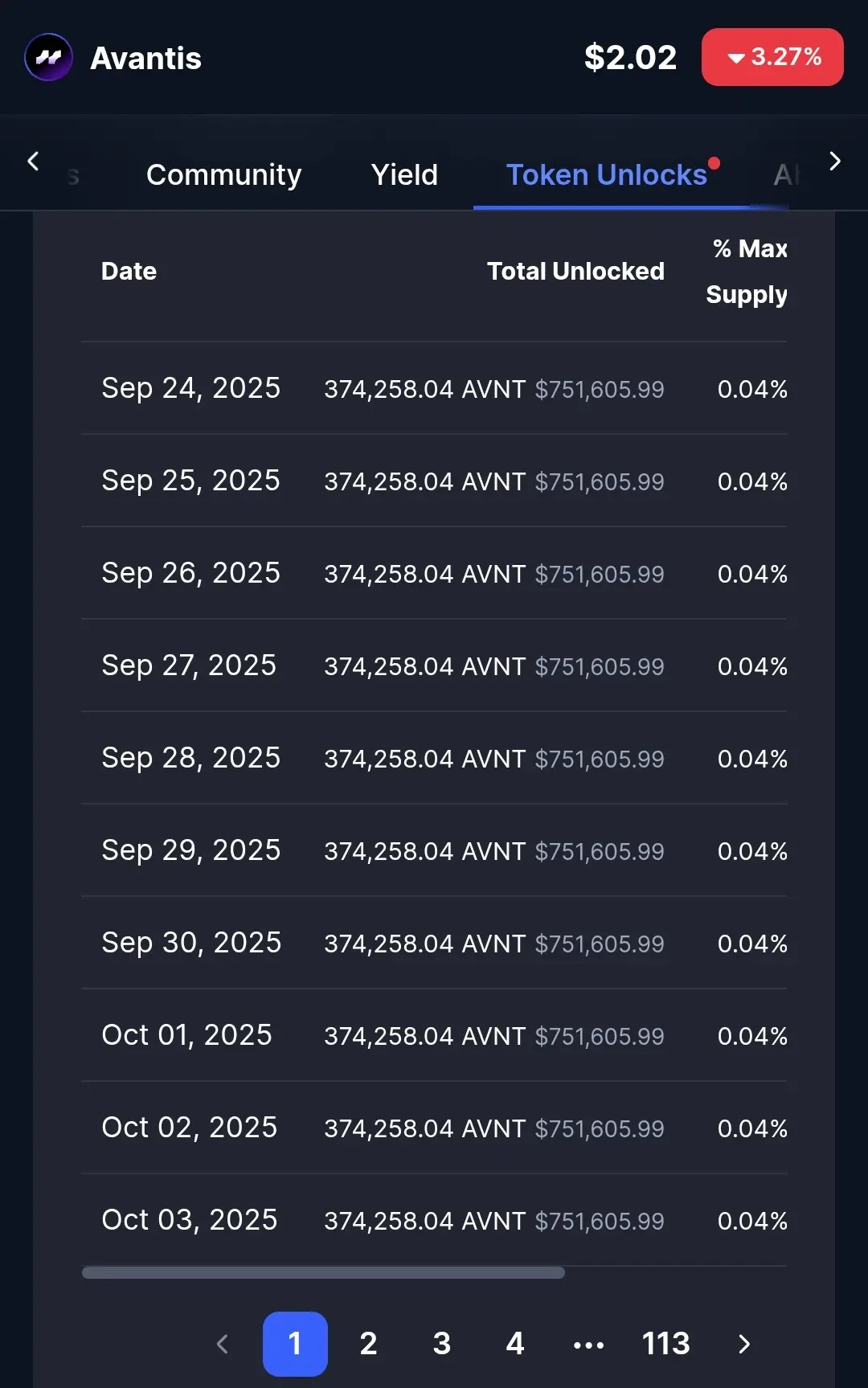Click the pagination ellipsis
The height and width of the screenshot is (1388, 868).
click(x=588, y=1345)
